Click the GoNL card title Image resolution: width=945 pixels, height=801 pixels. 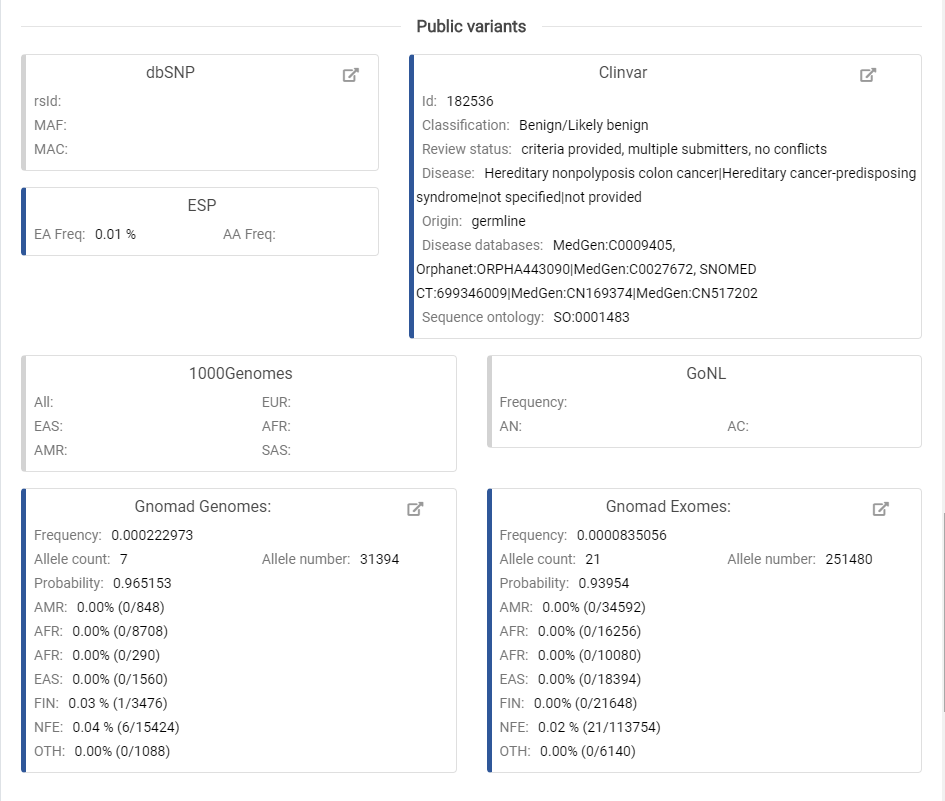tap(704, 374)
